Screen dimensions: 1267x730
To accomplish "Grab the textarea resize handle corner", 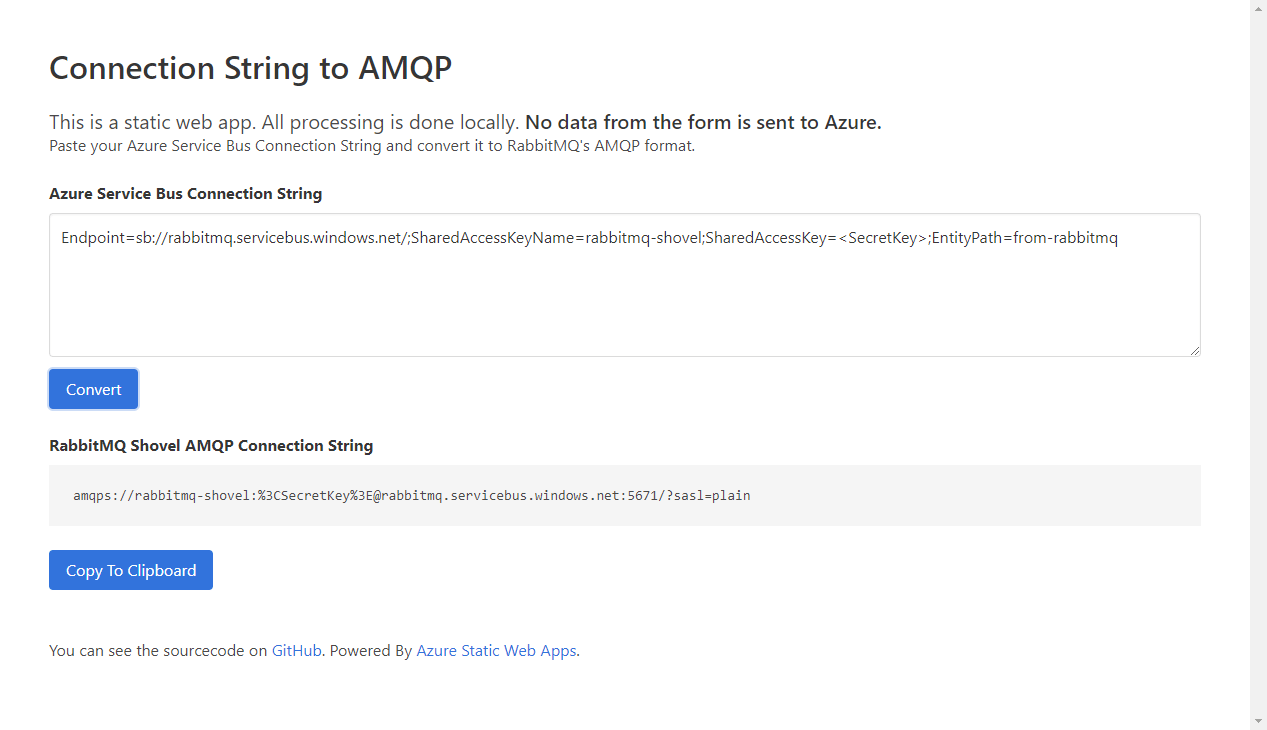I will coord(1194,350).
